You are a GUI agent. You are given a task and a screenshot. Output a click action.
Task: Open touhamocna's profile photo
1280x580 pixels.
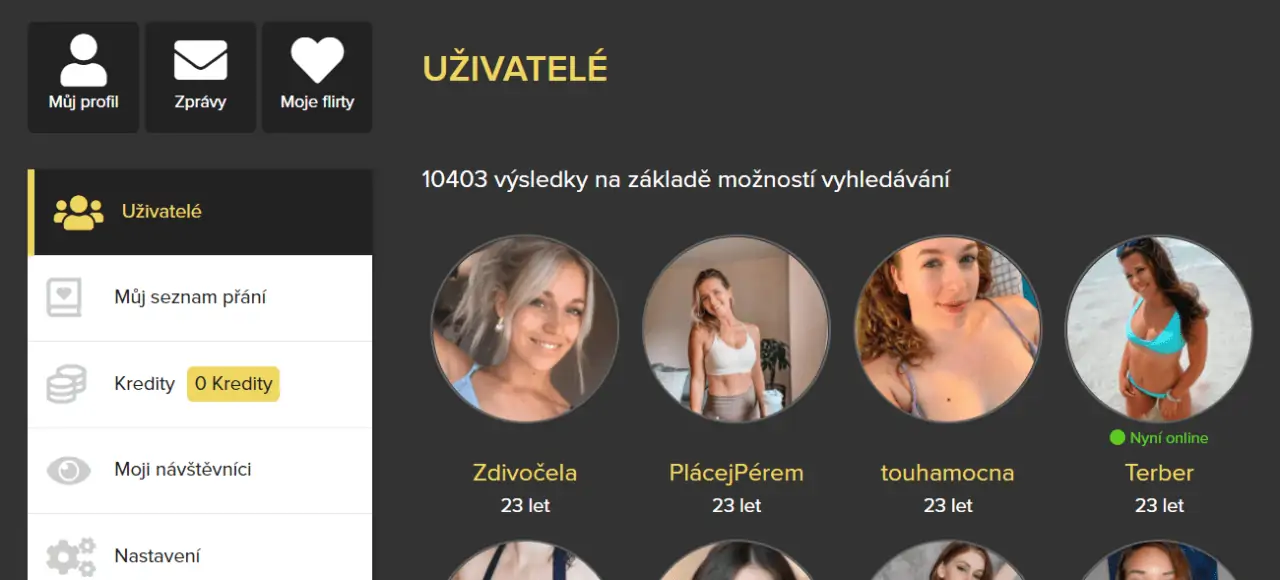948,329
